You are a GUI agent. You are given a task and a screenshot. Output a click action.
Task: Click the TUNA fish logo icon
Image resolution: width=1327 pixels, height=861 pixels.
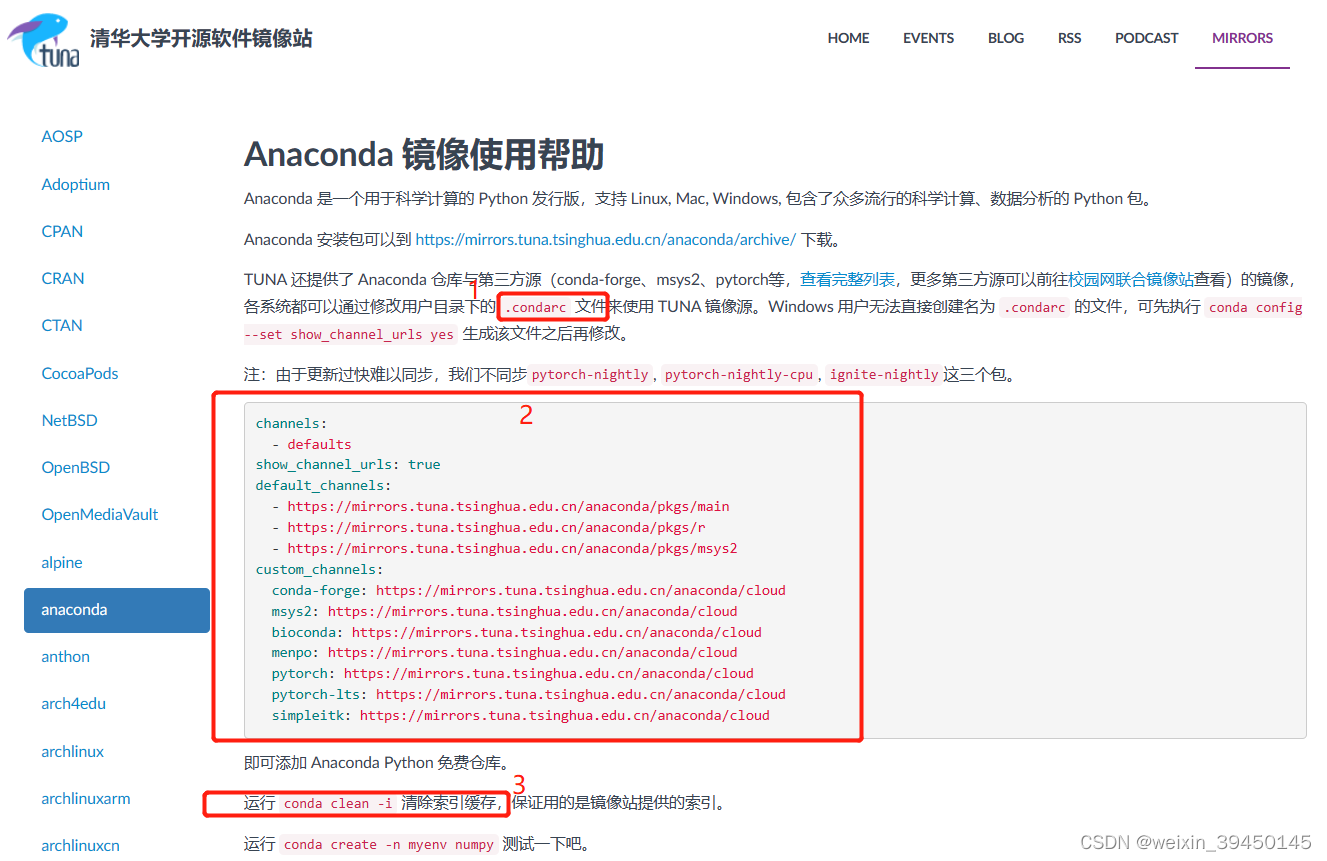(x=43, y=40)
